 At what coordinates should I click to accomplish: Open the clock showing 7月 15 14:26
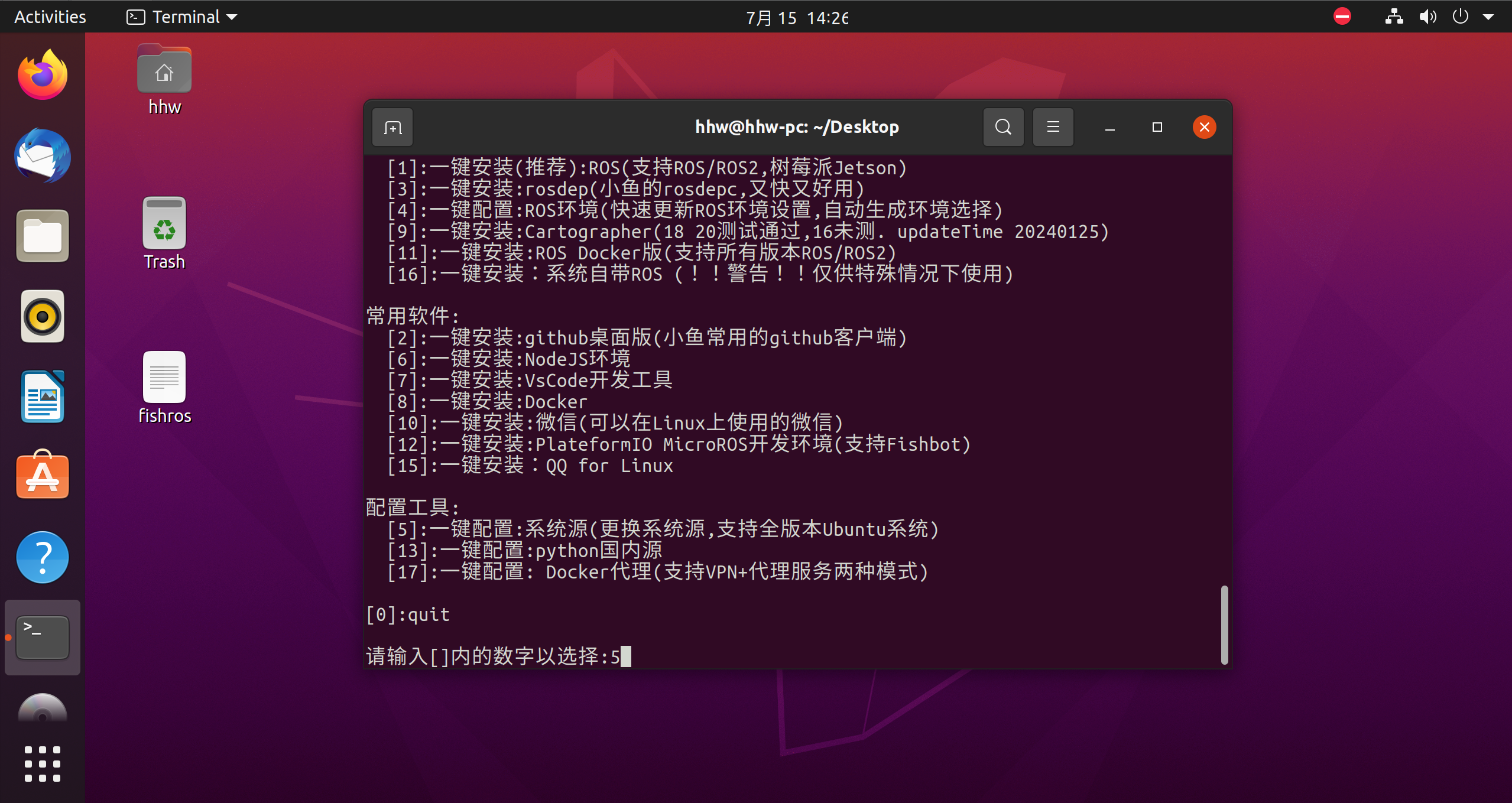coord(797,18)
